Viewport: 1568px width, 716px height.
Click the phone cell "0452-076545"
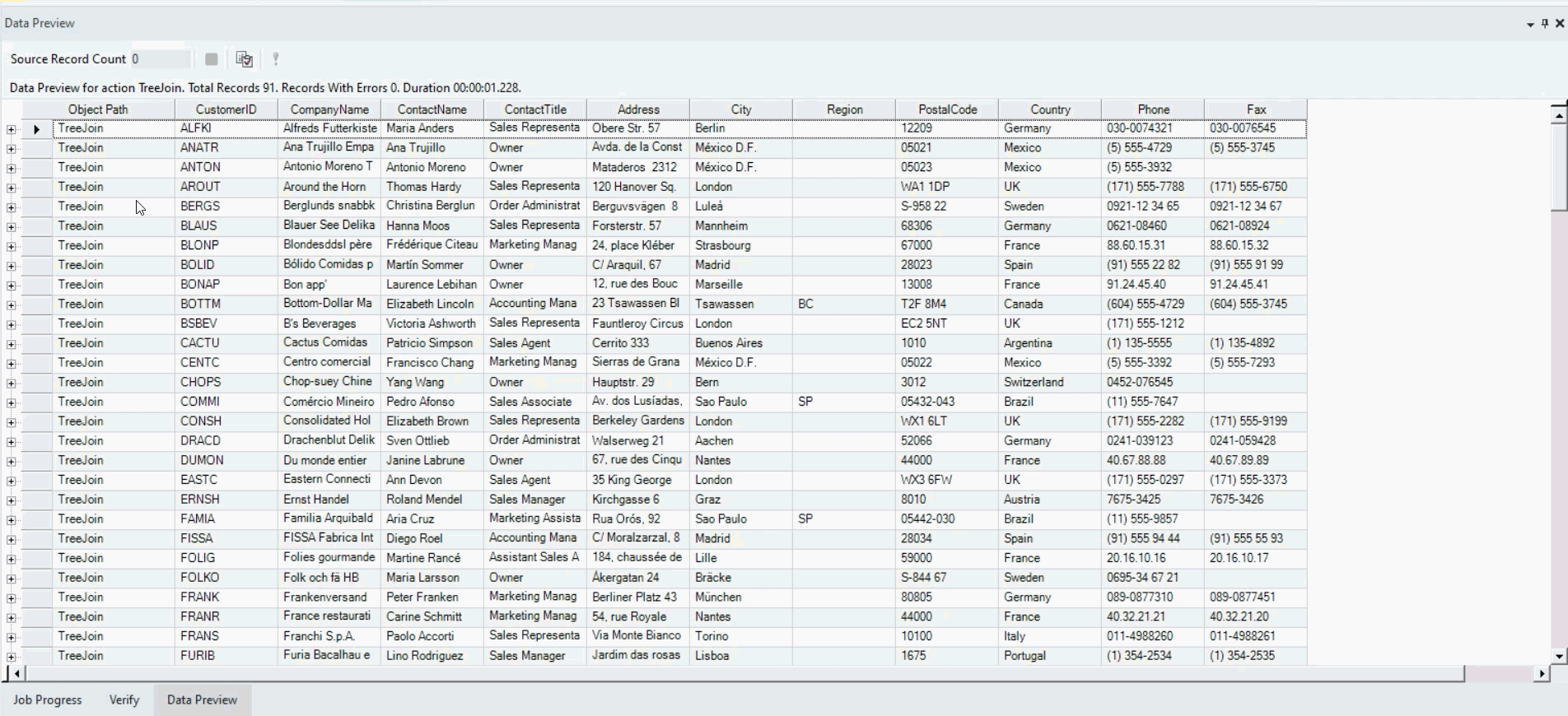coord(1153,382)
